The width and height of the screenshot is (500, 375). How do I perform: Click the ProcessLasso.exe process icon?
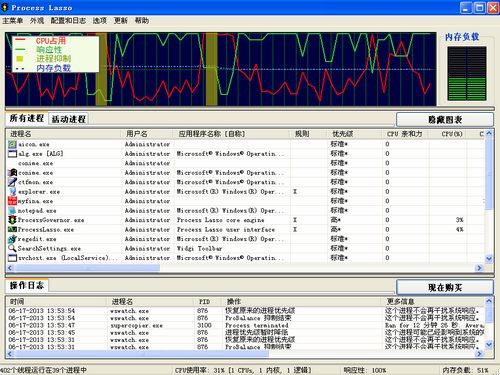tap(12, 230)
